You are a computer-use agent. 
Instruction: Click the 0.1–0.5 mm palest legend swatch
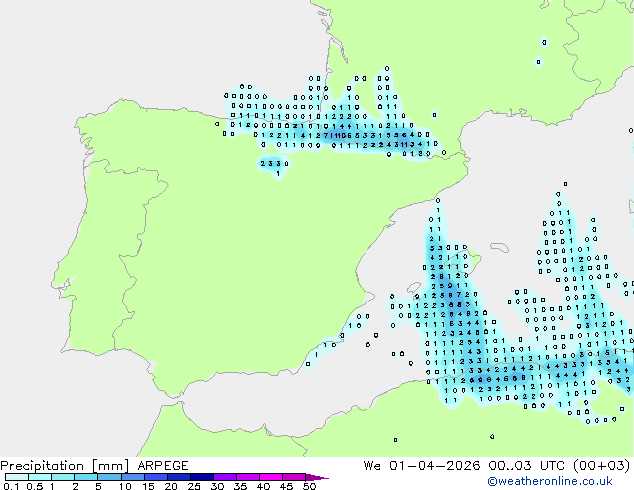17,477
